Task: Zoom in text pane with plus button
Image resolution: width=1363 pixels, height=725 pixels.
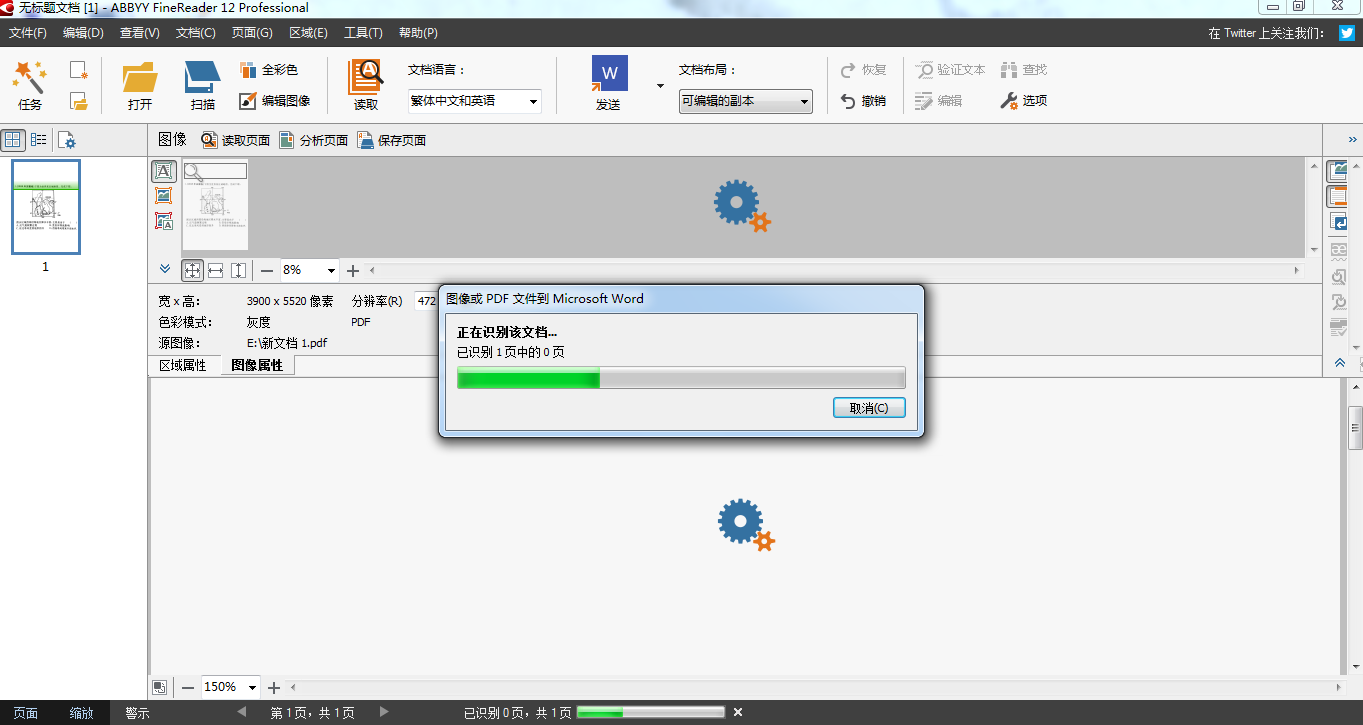Action: pos(274,688)
